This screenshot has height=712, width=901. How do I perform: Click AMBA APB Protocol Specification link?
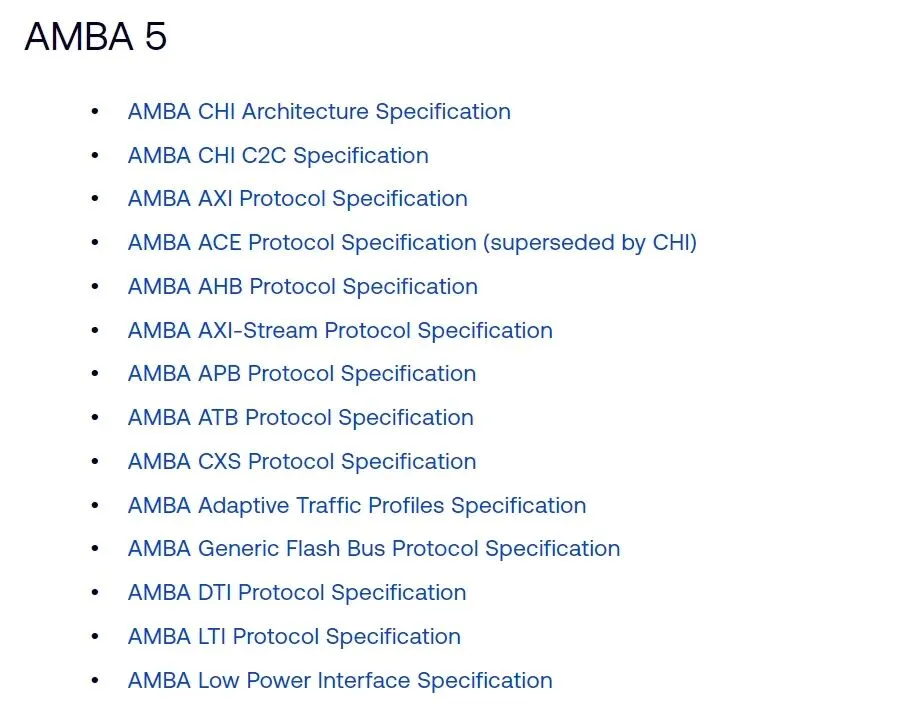[302, 374]
